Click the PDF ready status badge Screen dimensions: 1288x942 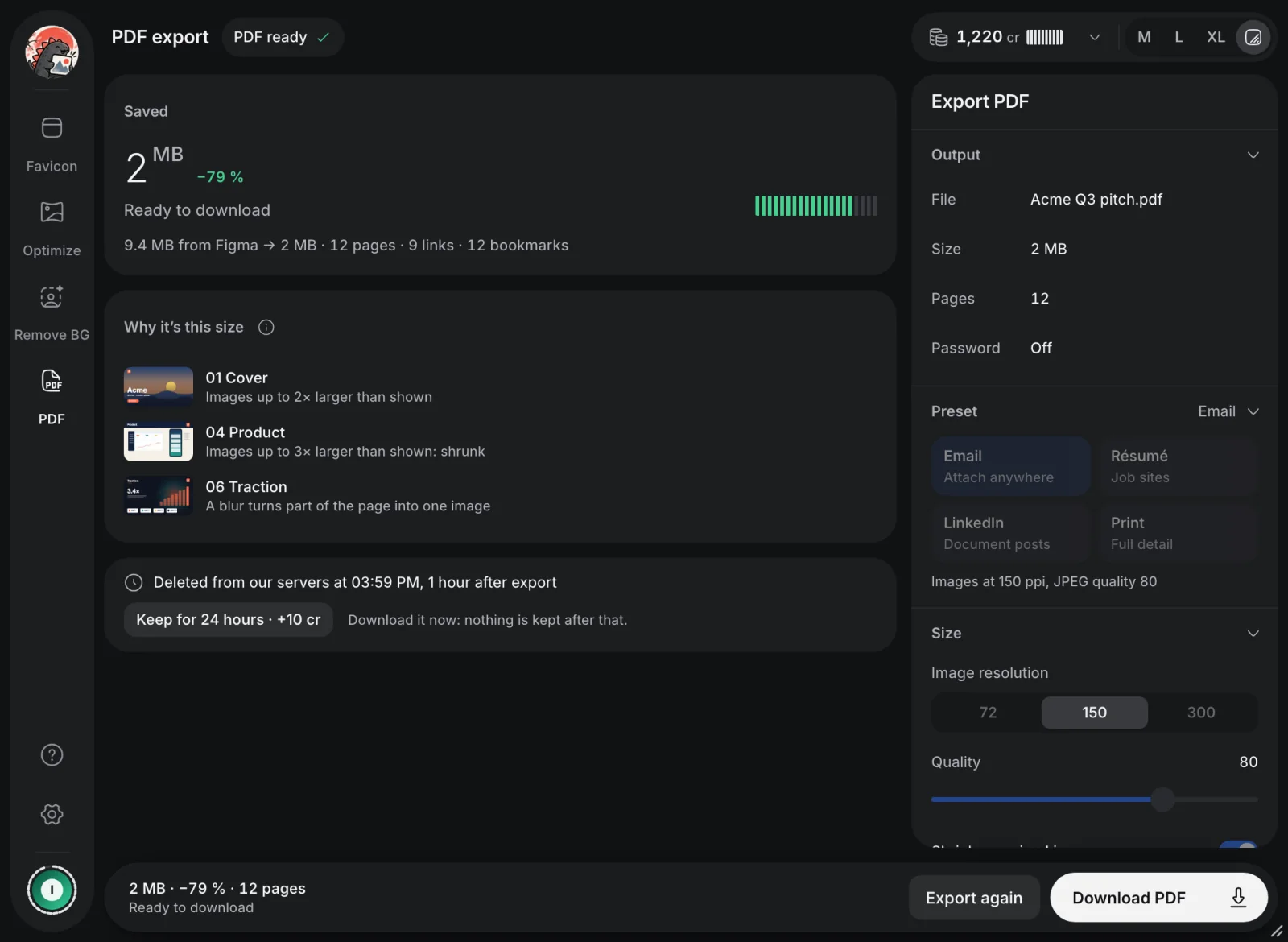283,37
